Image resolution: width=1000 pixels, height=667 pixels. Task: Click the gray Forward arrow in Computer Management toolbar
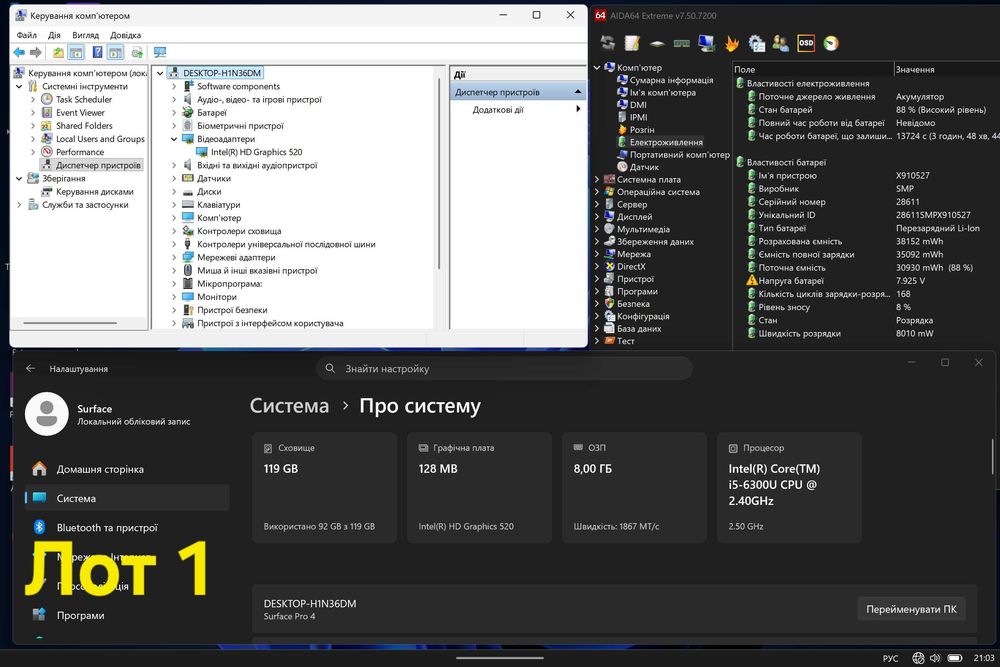pyautogui.click(x=36, y=52)
